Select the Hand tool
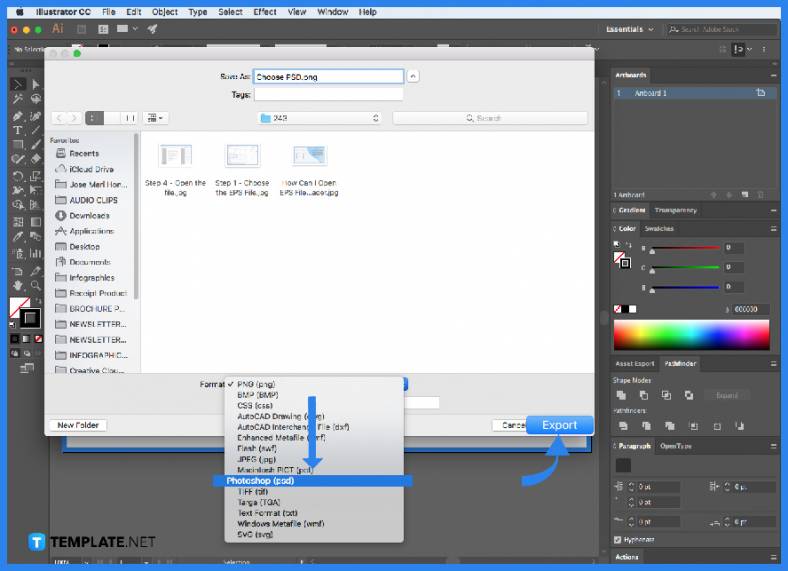This screenshot has height=571, width=788. [18, 286]
